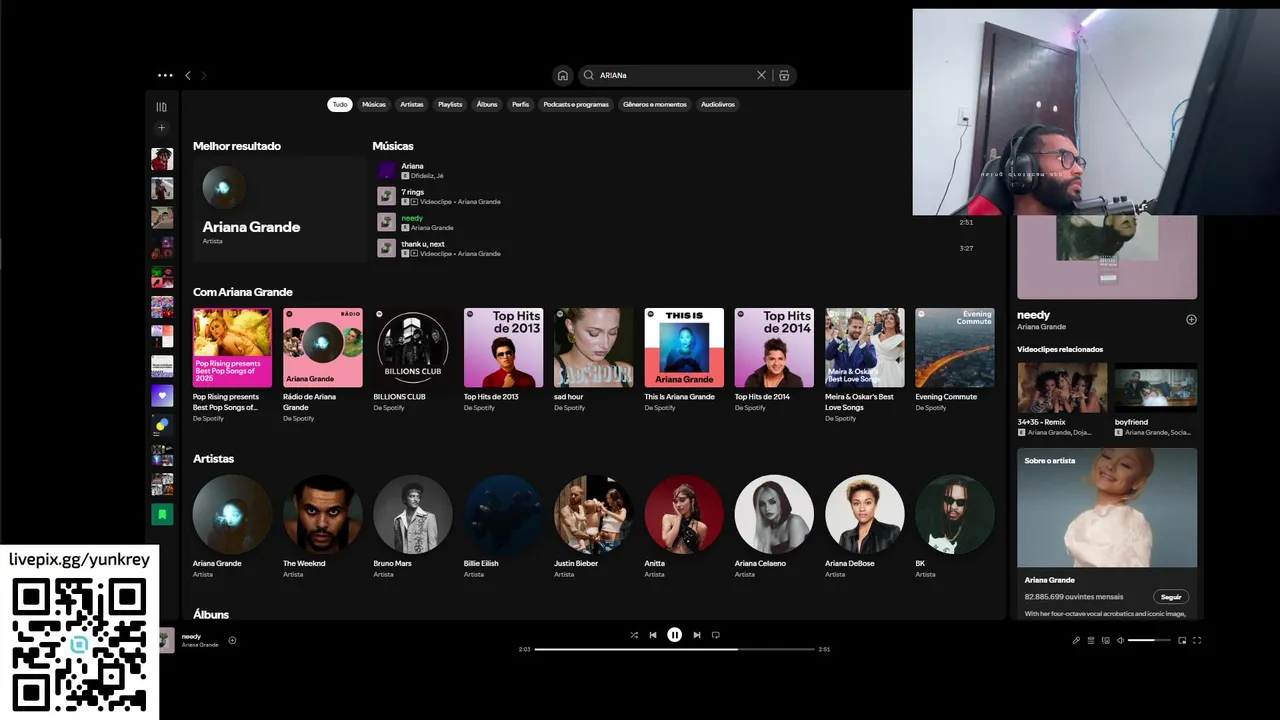This screenshot has height=720, width=1280.
Task: Open the Liked Songs heart playlist
Action: [x=162, y=396]
